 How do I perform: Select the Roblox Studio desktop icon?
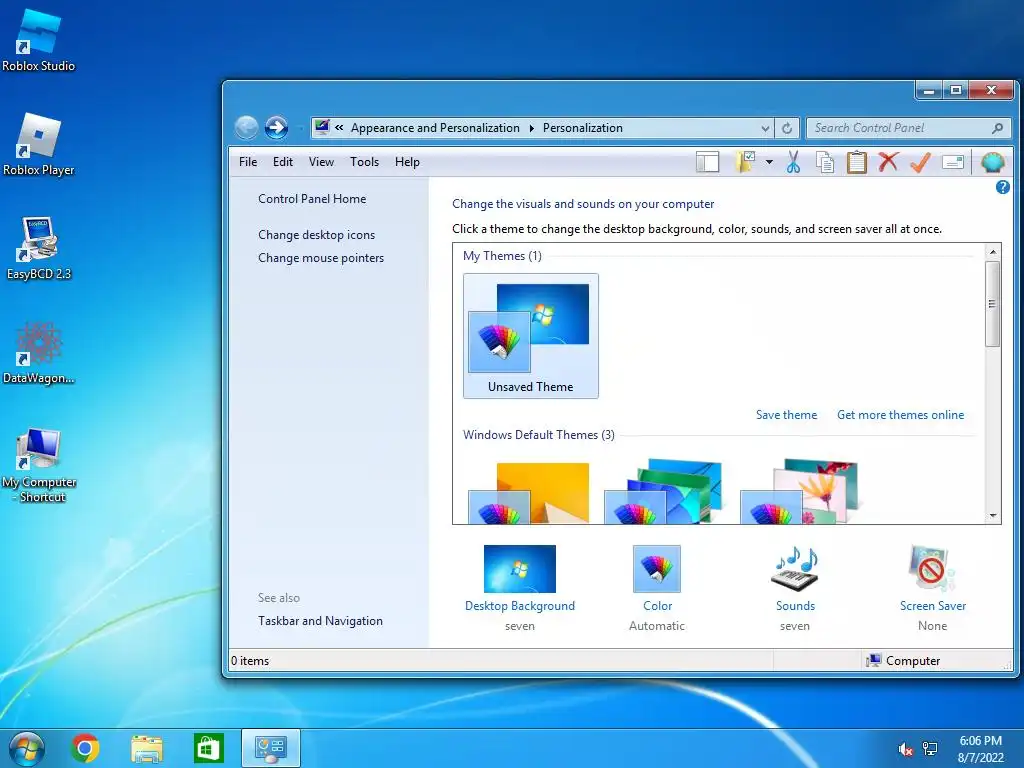click(x=38, y=39)
